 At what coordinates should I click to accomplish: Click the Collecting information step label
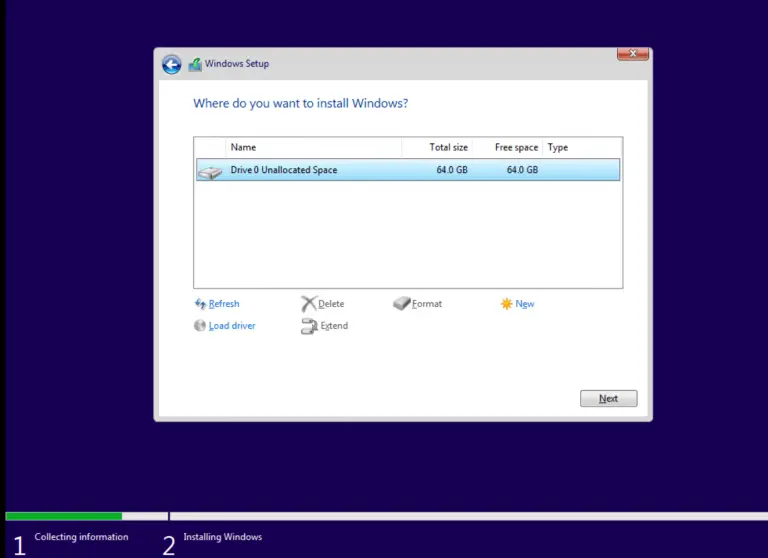81,537
